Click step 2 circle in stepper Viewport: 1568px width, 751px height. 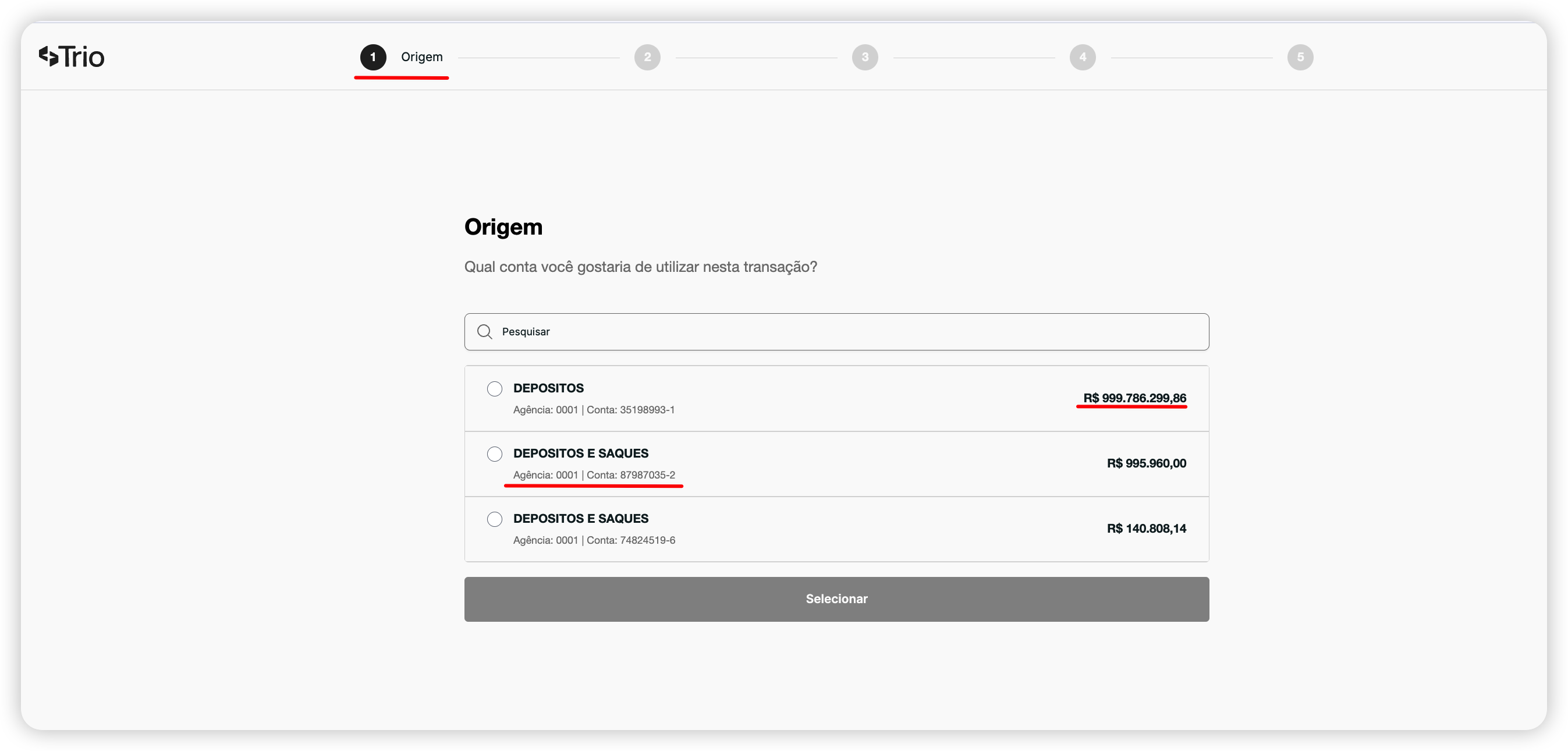pos(647,57)
